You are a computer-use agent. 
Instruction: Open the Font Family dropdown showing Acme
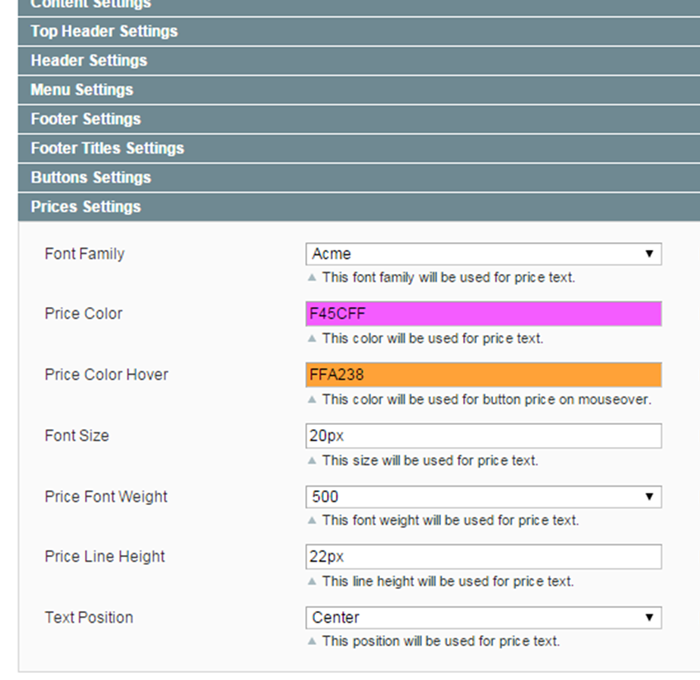click(x=483, y=254)
